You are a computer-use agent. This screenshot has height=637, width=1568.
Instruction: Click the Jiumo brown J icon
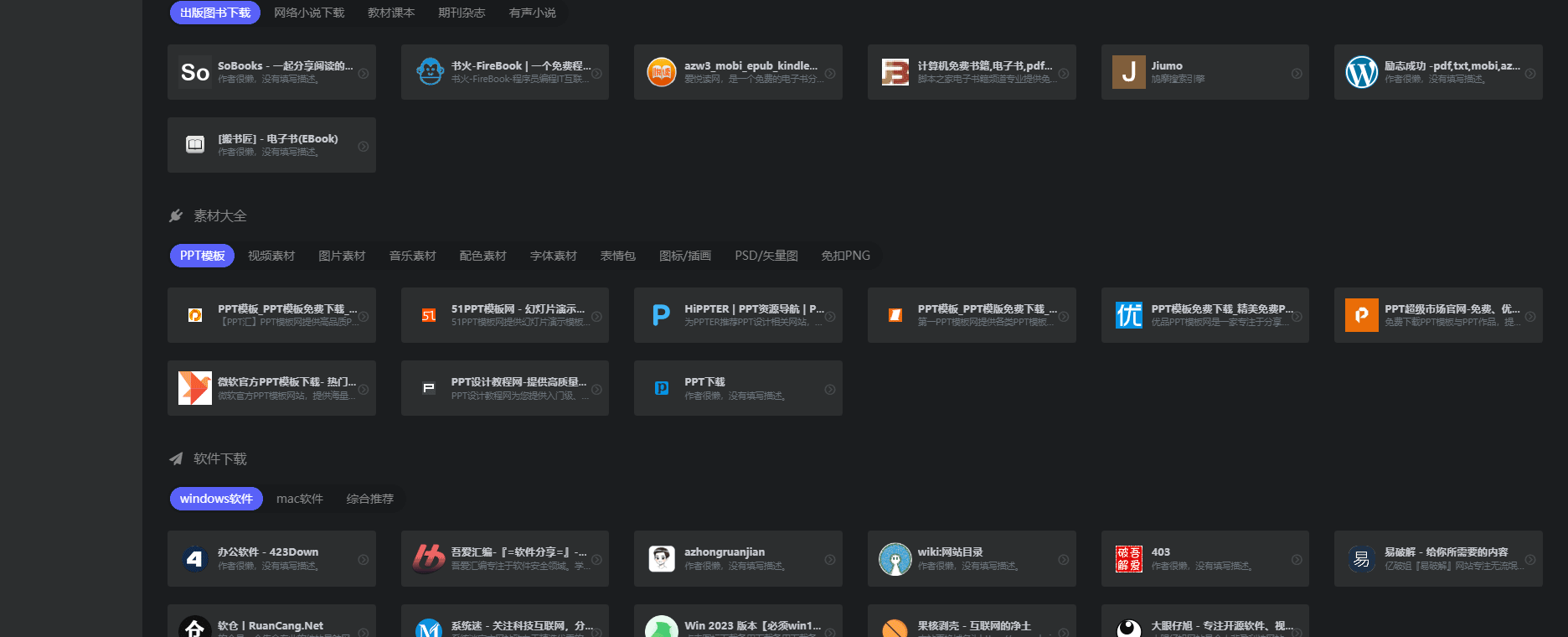[x=1129, y=72]
